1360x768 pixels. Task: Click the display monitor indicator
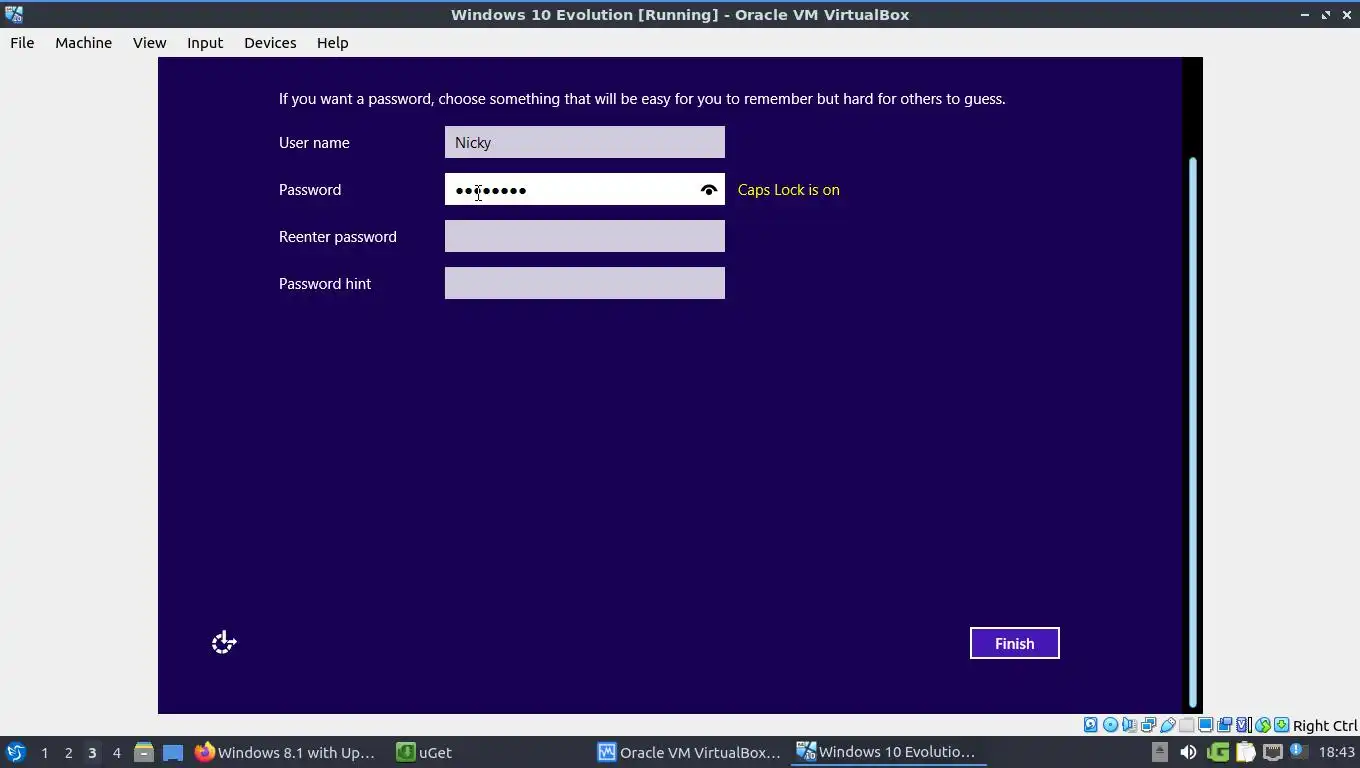[x=1205, y=725]
